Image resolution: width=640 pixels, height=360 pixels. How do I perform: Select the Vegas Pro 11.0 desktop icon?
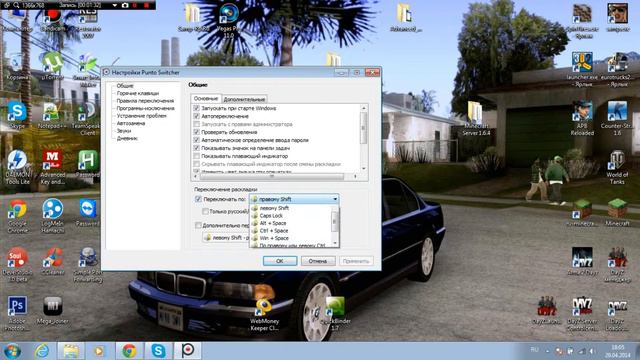(229, 20)
